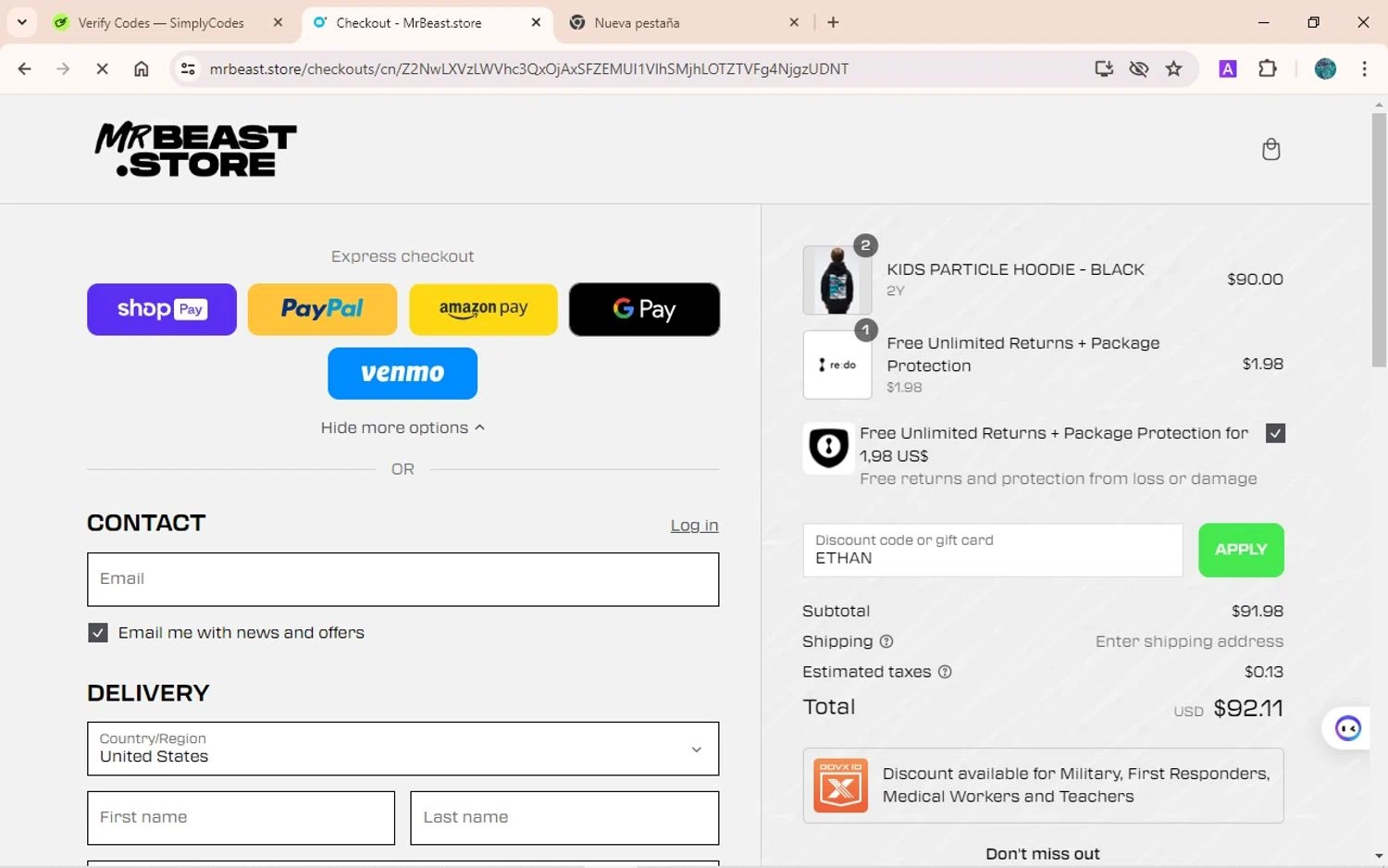This screenshot has height=868, width=1388.
Task: Click the Last name field
Action: [564, 817]
